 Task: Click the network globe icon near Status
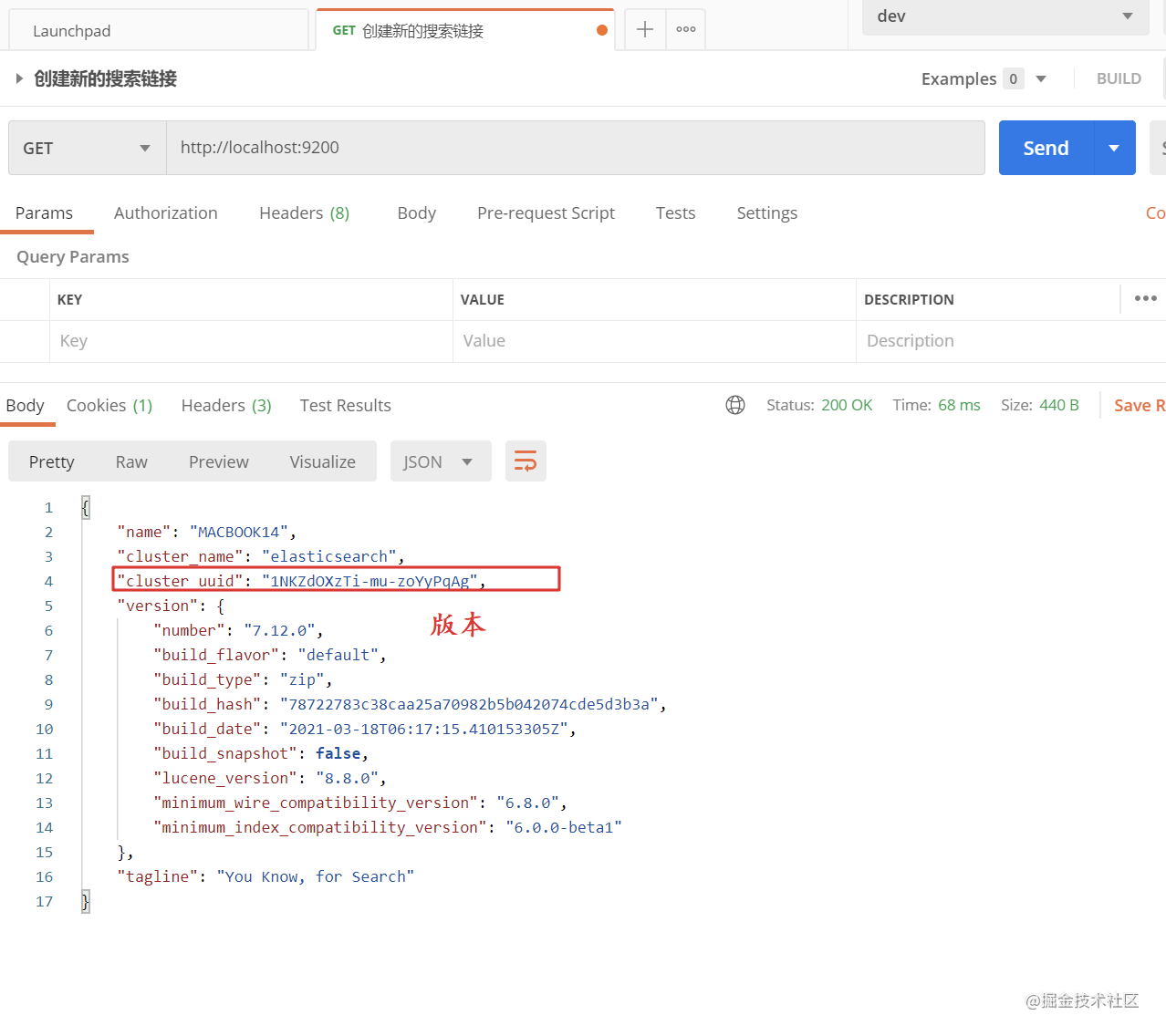(735, 405)
